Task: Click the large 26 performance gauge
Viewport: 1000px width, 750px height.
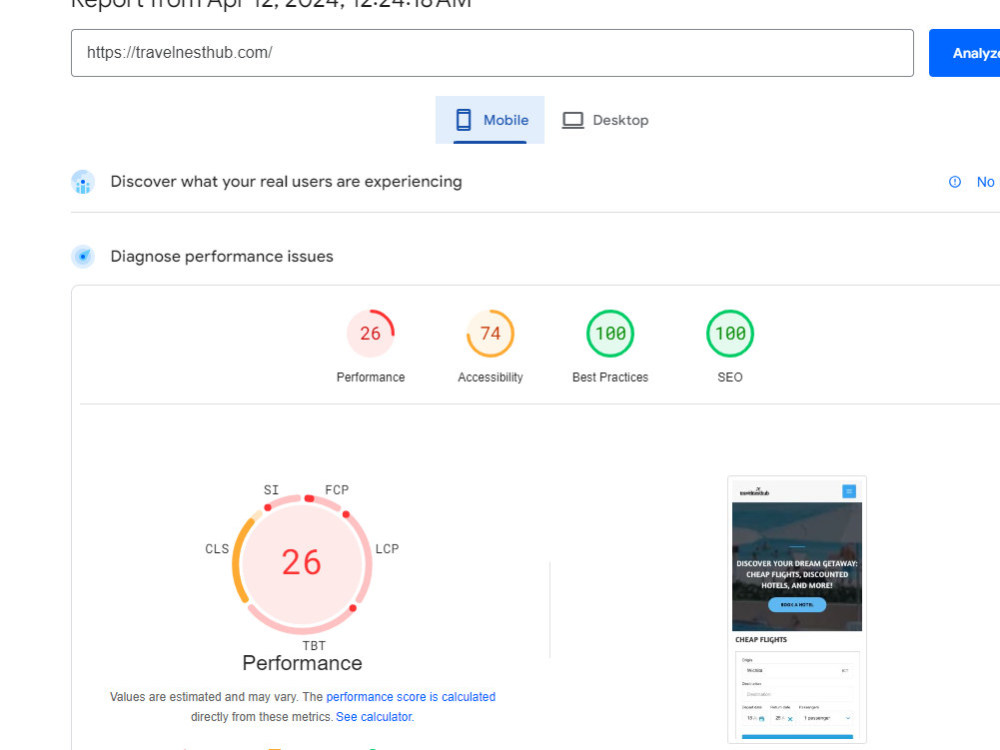Action: click(302, 563)
